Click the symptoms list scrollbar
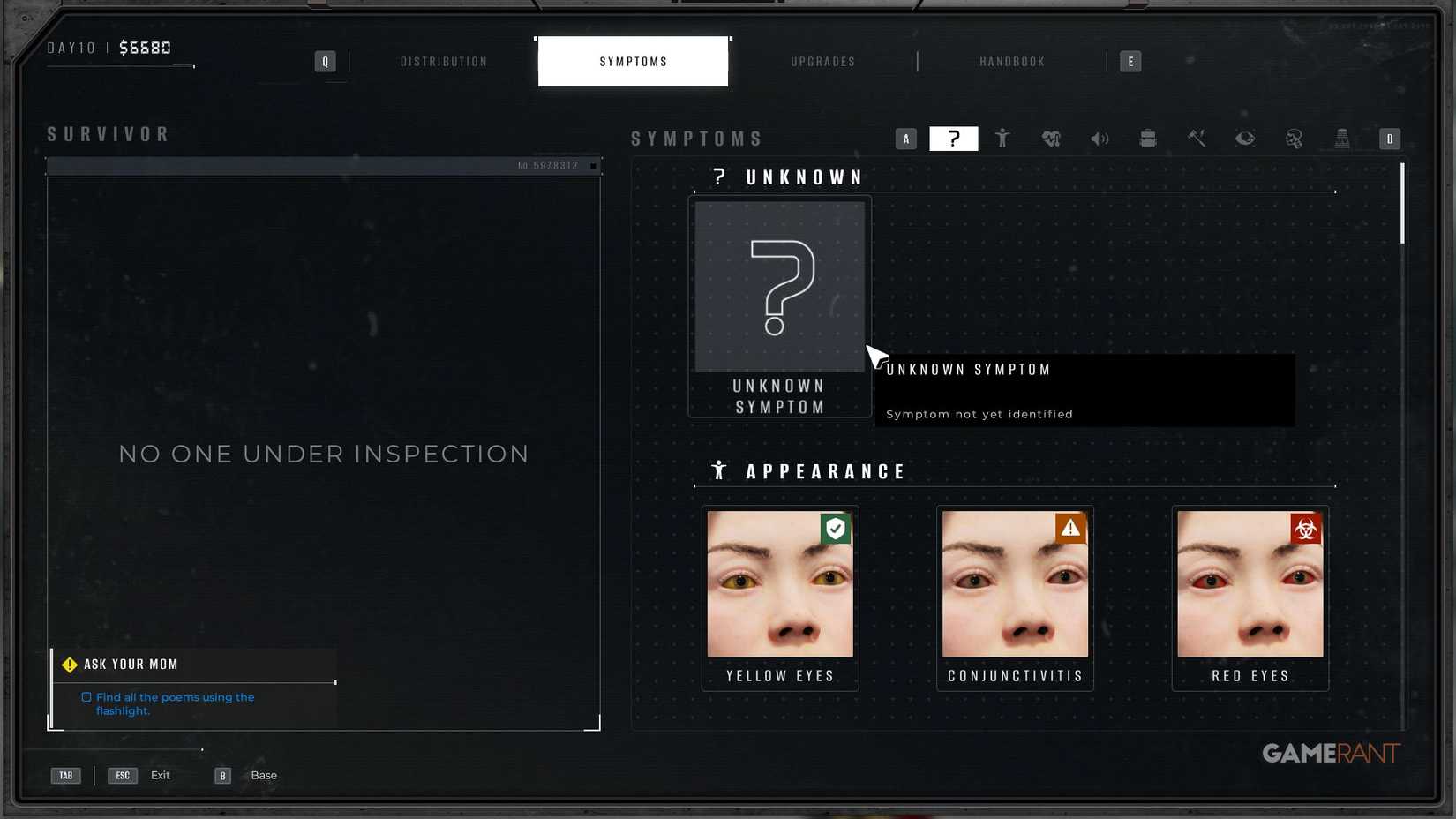This screenshot has width=1456, height=819. point(1401,204)
